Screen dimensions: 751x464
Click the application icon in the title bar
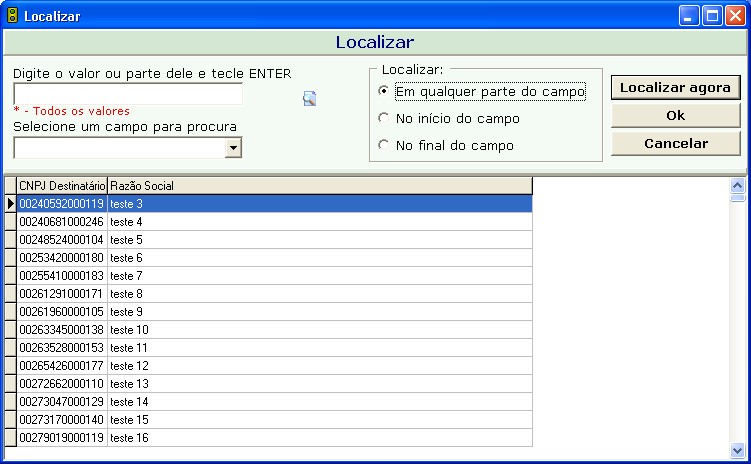click(x=12, y=16)
